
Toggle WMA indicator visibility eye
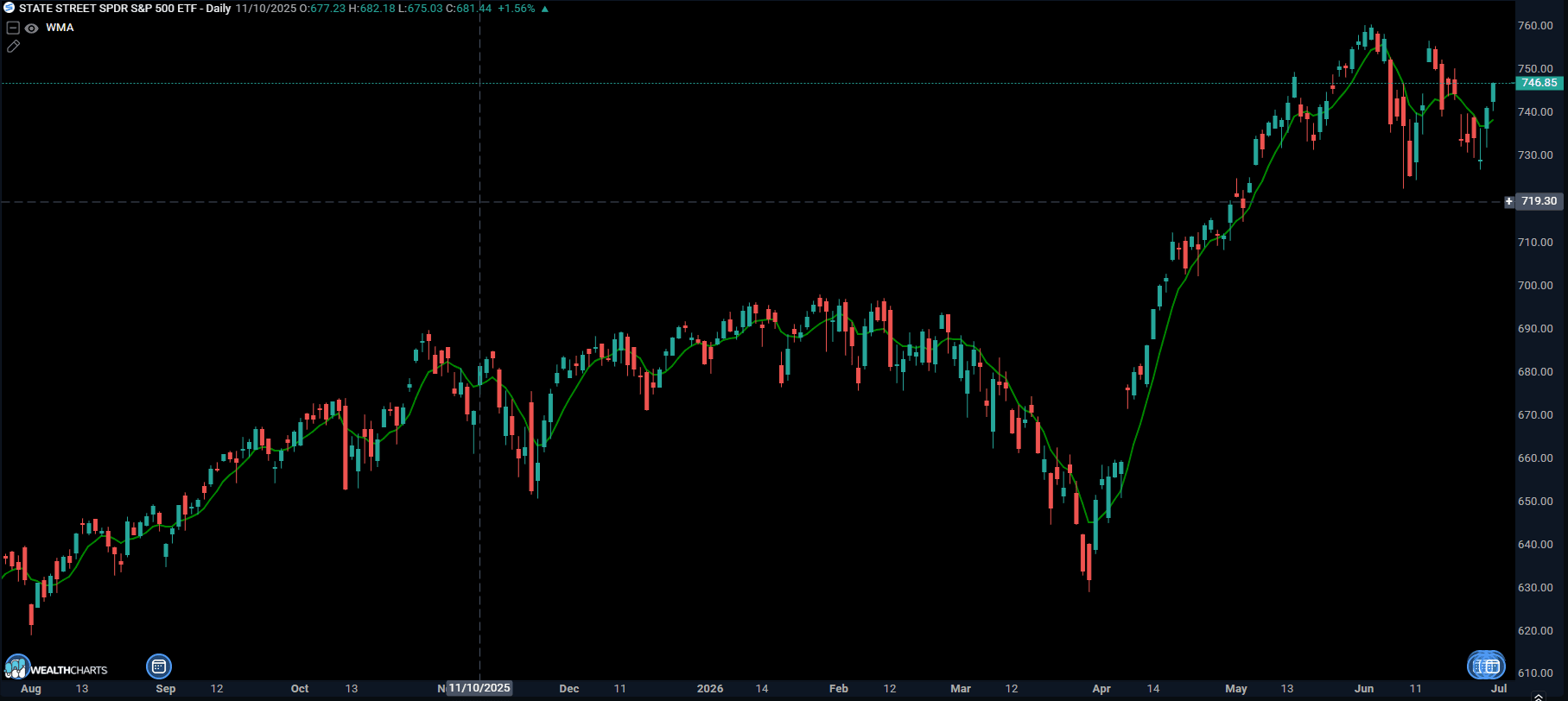[32, 28]
